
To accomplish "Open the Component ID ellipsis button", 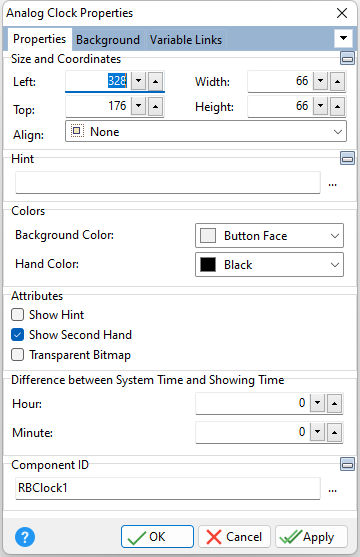I will point(332,490).
